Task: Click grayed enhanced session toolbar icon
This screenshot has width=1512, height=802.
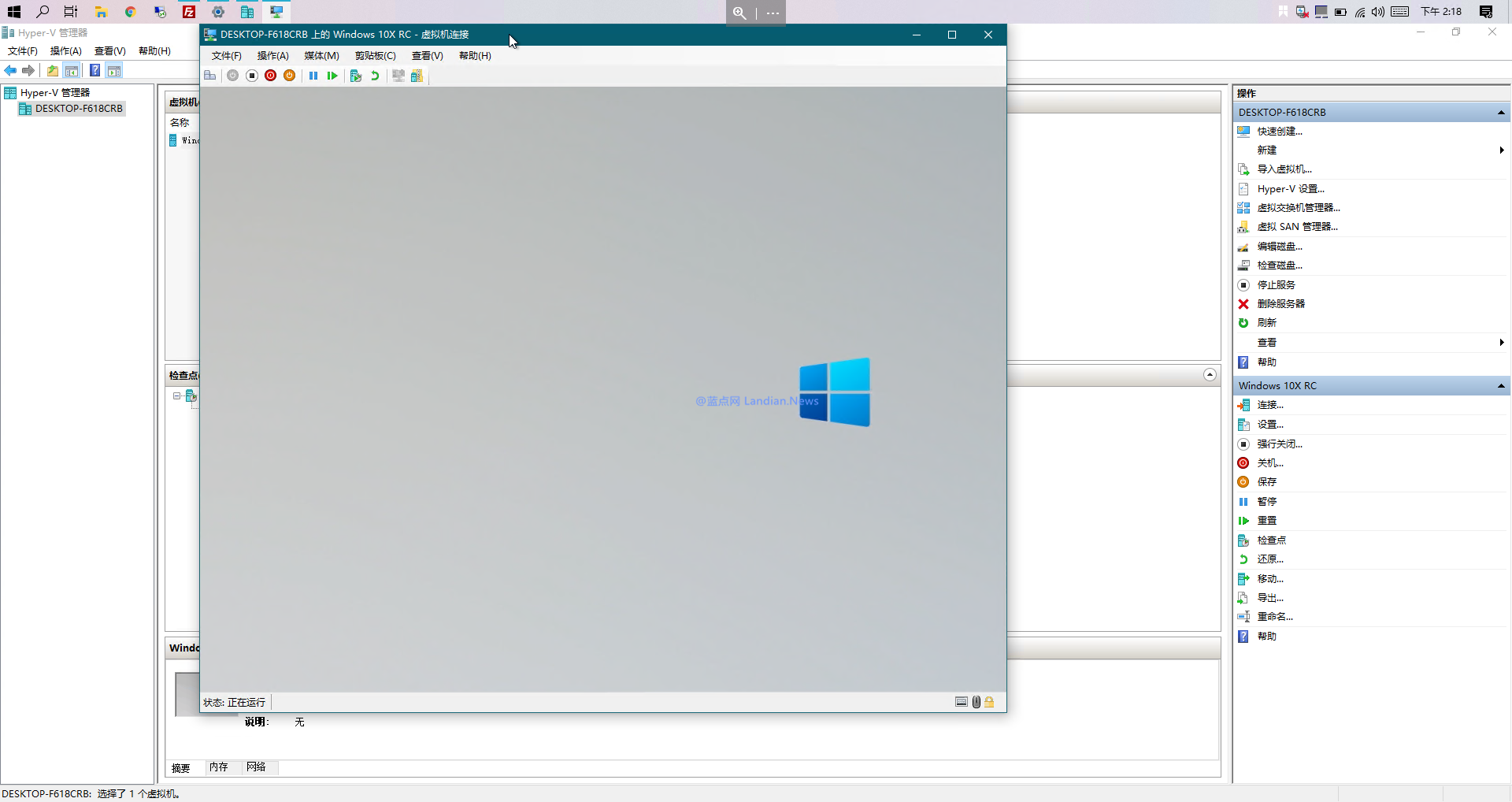Action: point(398,76)
